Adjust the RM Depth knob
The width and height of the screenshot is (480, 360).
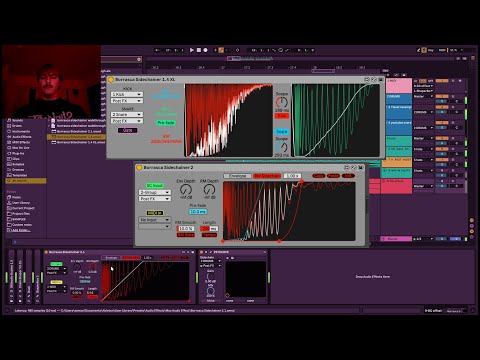tap(209, 190)
